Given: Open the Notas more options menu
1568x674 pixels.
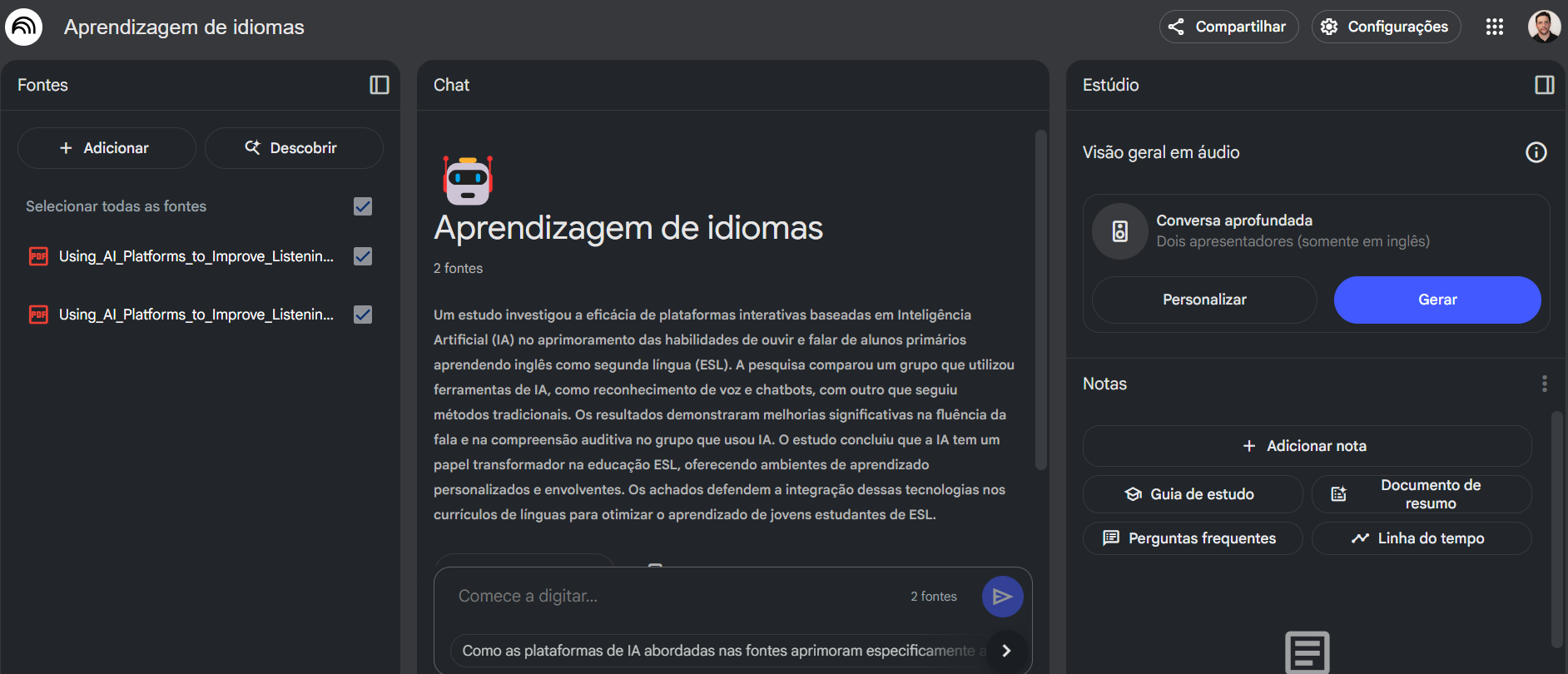Looking at the screenshot, I should (x=1544, y=384).
